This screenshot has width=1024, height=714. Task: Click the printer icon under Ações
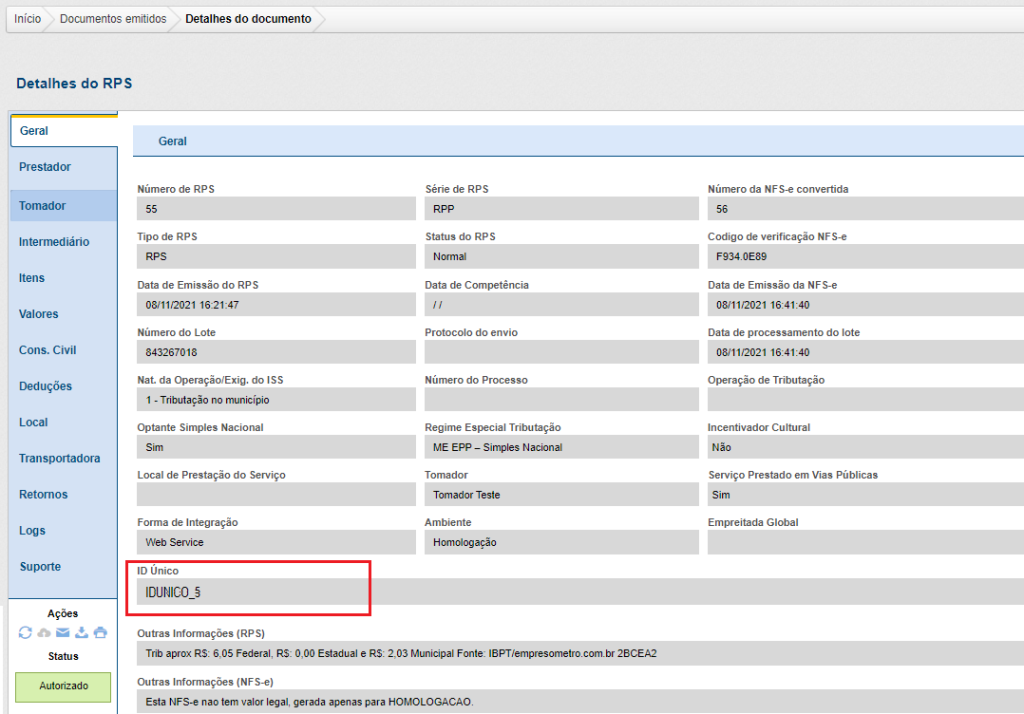tap(100, 632)
